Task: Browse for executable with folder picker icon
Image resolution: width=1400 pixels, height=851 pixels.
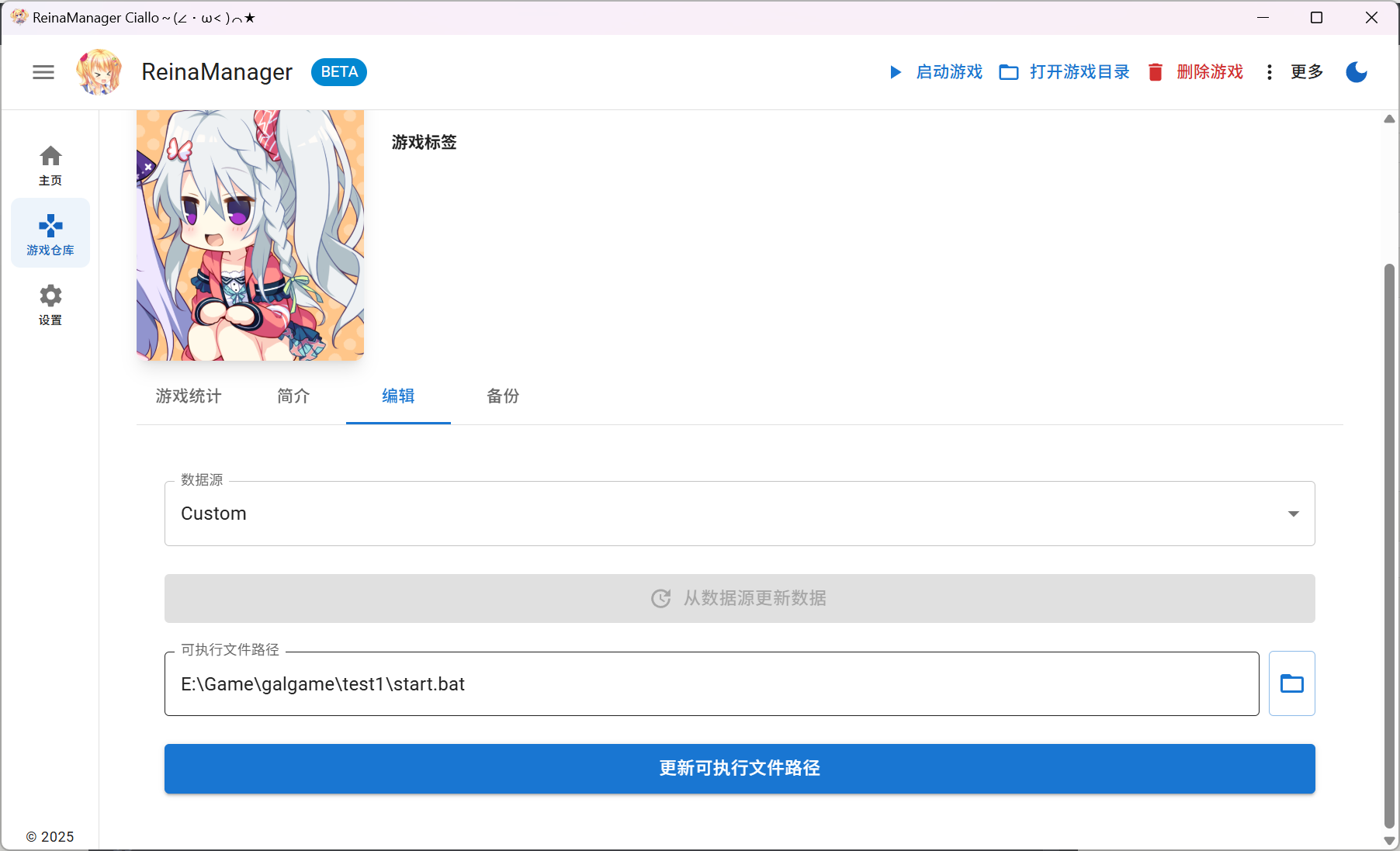Action: 1291,683
